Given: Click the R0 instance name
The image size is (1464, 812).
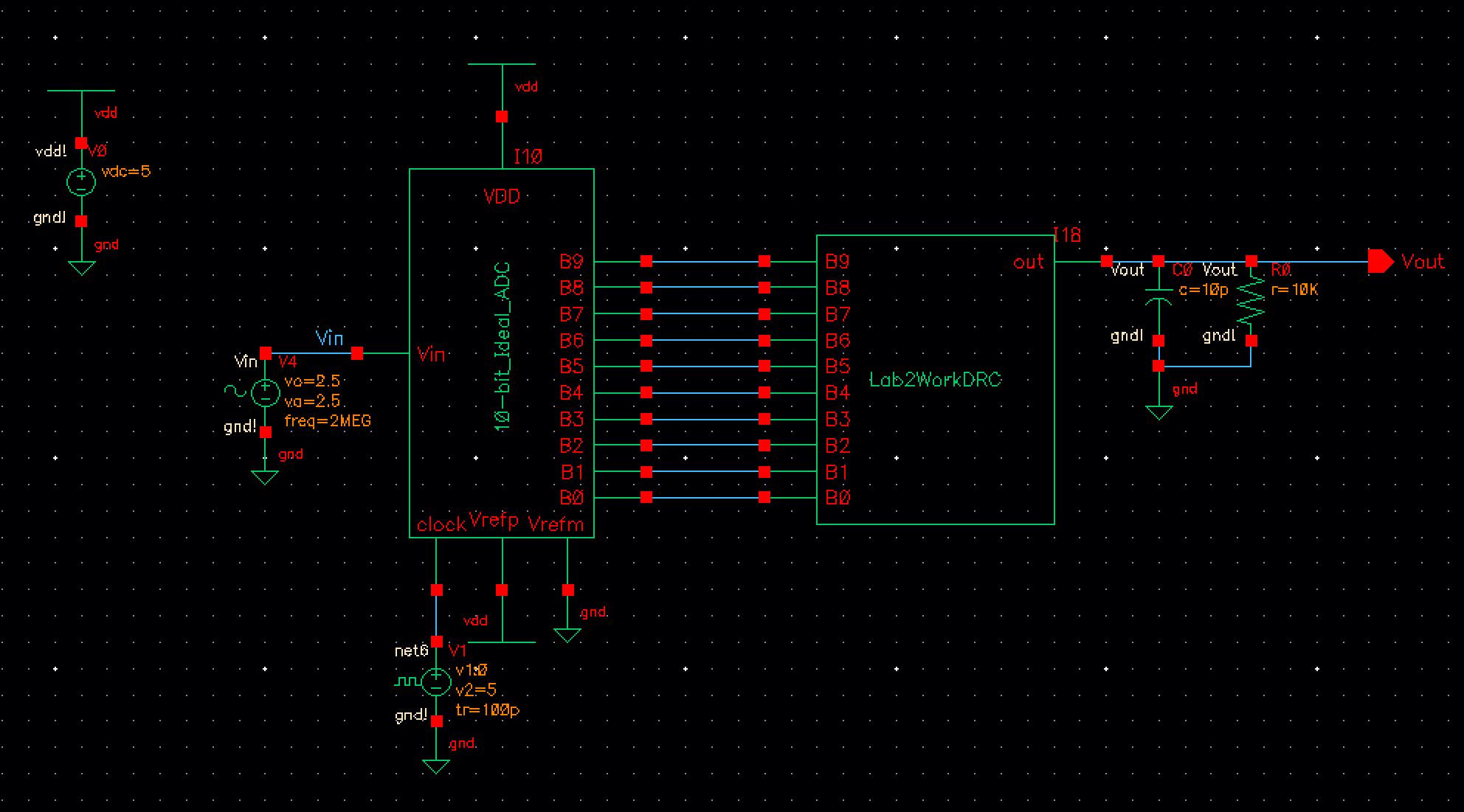Looking at the screenshot, I should click(x=1281, y=271).
